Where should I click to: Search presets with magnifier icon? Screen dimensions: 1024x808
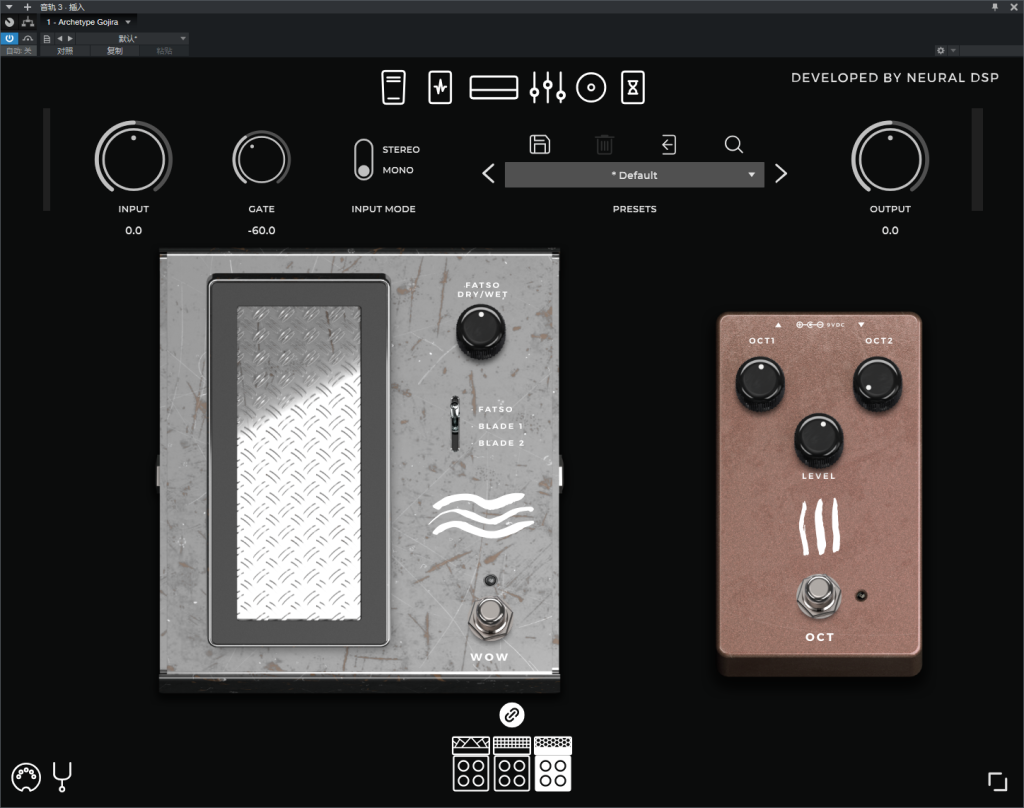point(733,144)
